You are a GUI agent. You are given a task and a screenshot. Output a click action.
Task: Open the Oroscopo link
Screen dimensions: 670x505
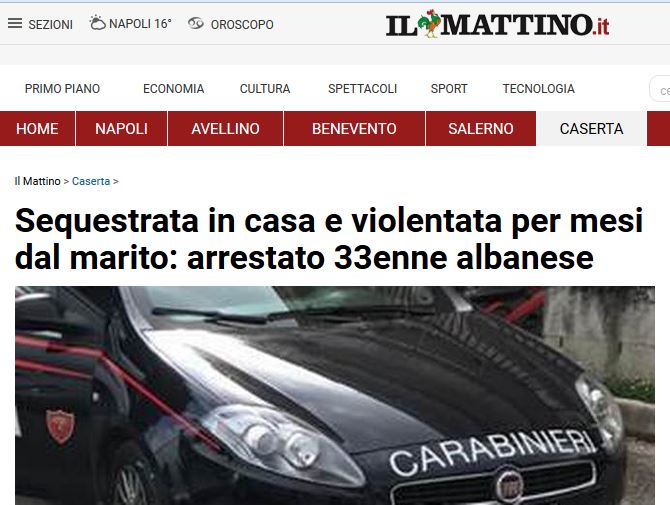click(242, 24)
